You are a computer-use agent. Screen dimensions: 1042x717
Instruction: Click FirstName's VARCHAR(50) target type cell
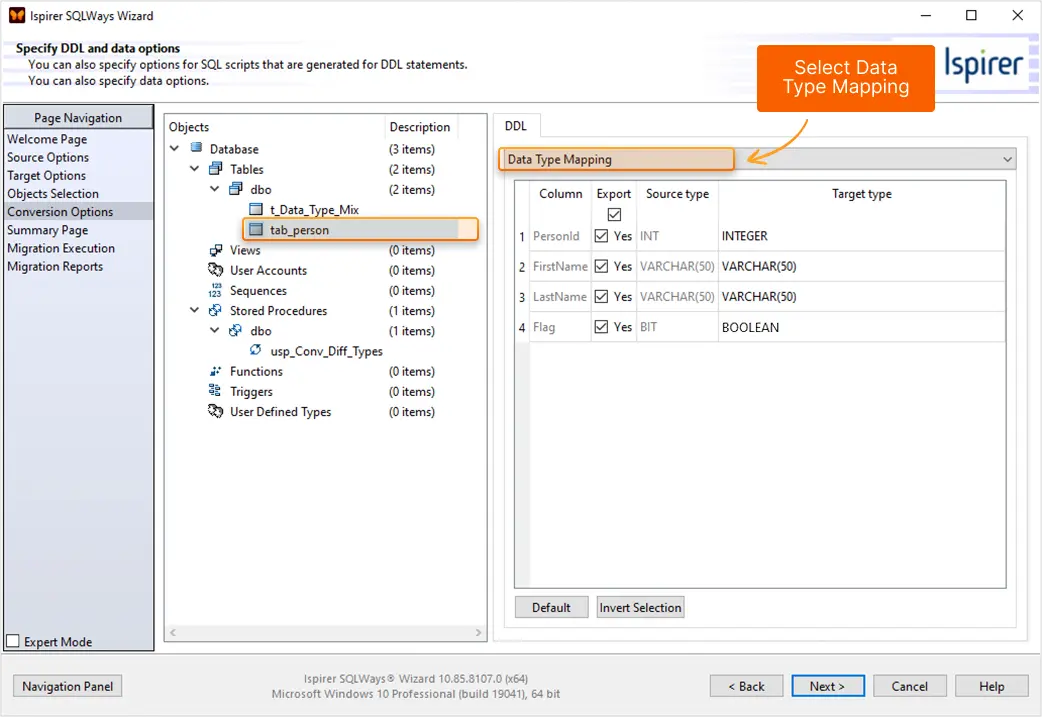[x=862, y=266]
